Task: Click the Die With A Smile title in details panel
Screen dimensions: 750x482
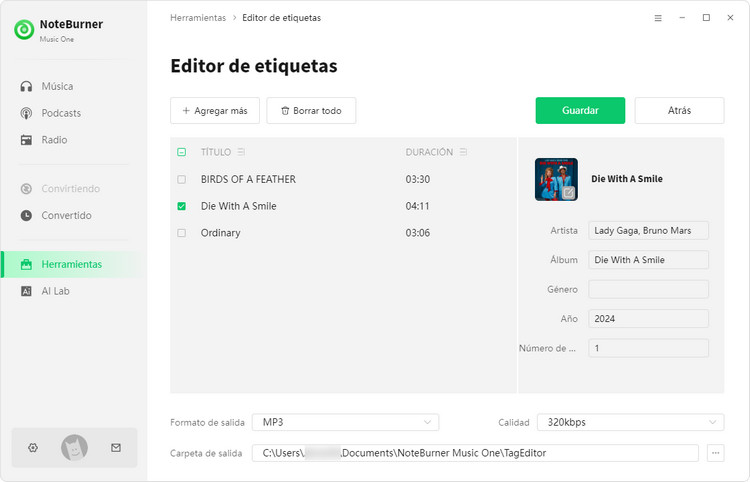Action: 627,179
